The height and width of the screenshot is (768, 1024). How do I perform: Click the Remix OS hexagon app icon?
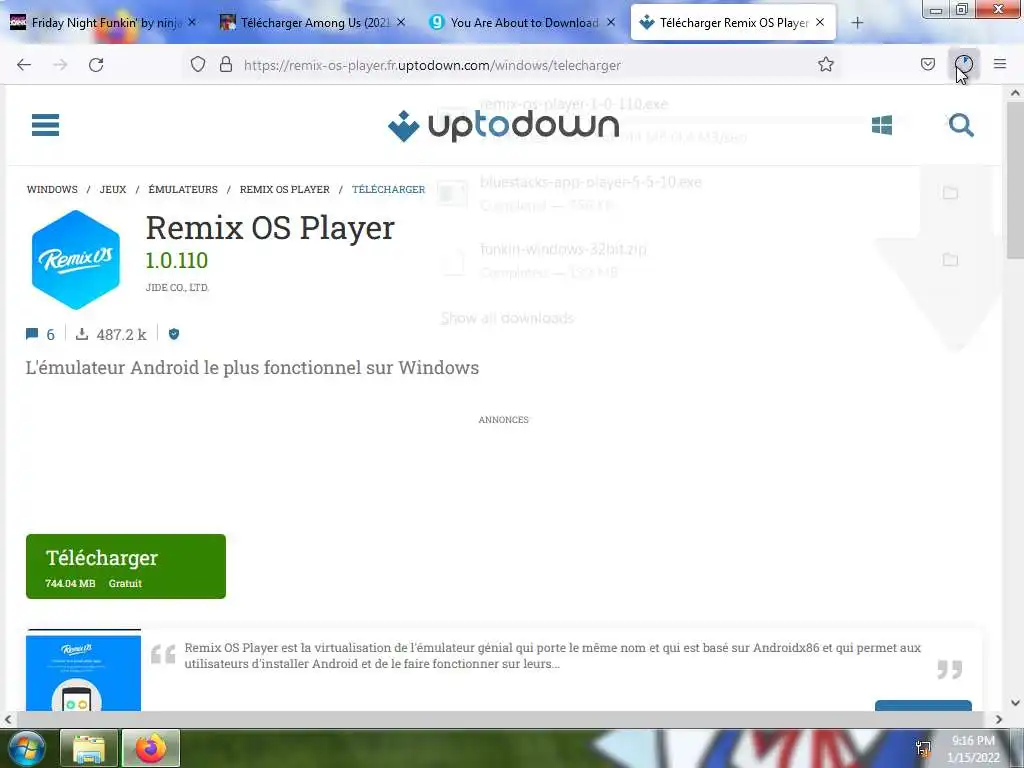coord(76,259)
